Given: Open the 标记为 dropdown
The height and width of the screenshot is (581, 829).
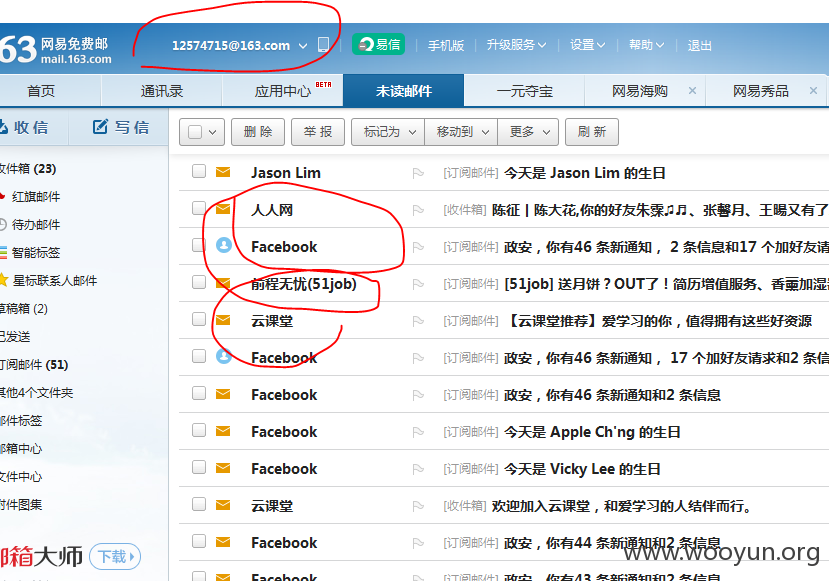Looking at the screenshot, I should [388, 132].
